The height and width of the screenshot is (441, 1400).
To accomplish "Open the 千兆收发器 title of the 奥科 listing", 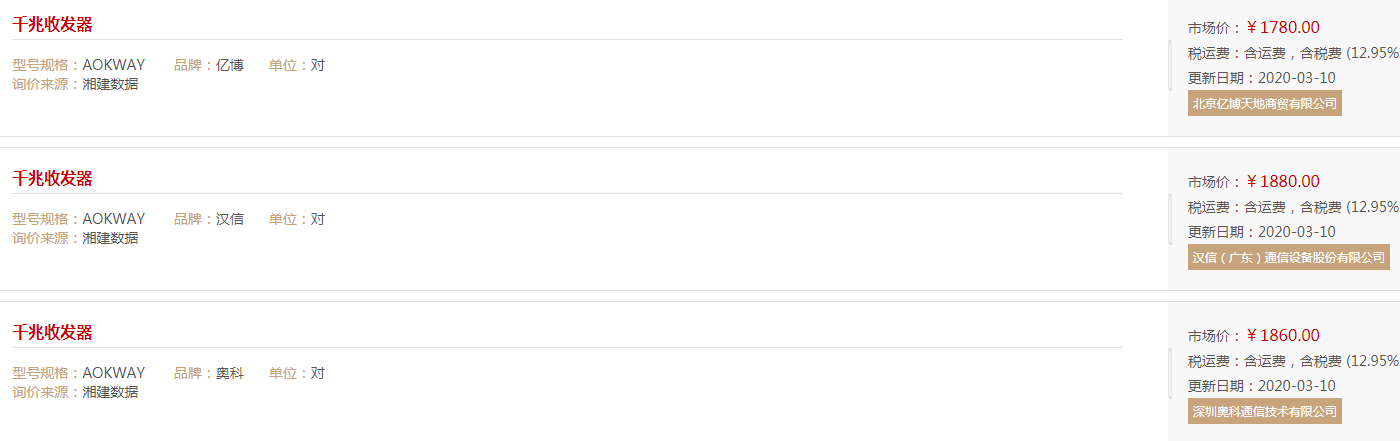I will [52, 333].
